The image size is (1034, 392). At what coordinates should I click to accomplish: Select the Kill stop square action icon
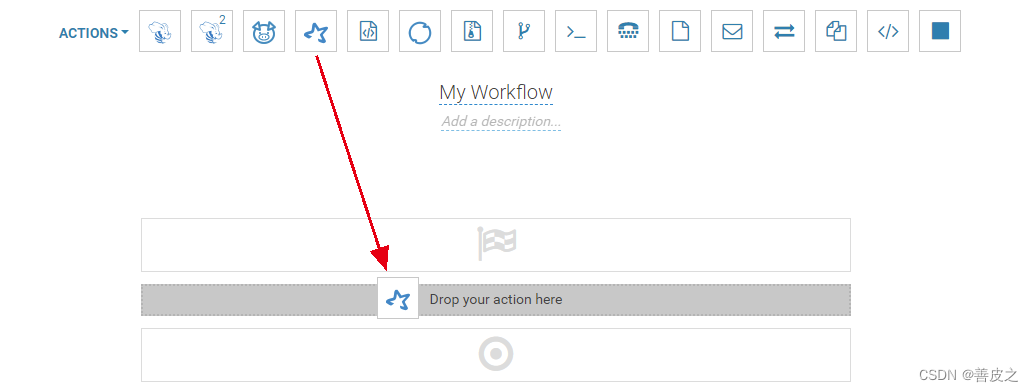click(940, 31)
